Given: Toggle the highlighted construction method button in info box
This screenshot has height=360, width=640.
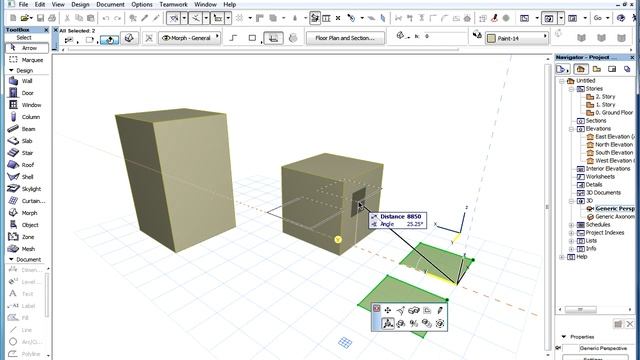Looking at the screenshot, I should (x=109, y=39).
